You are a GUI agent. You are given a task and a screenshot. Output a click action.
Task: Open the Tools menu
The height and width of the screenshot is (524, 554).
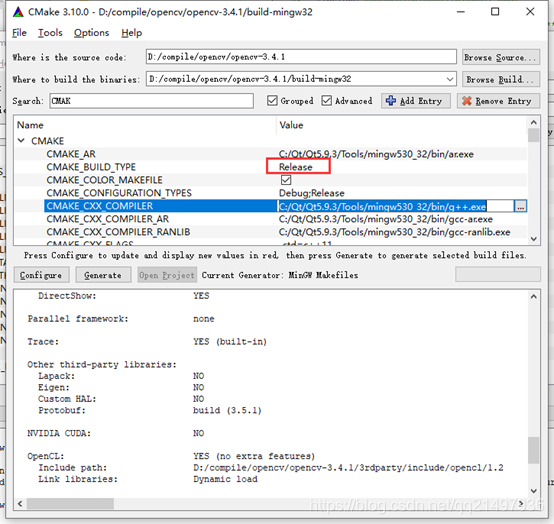coord(50,33)
